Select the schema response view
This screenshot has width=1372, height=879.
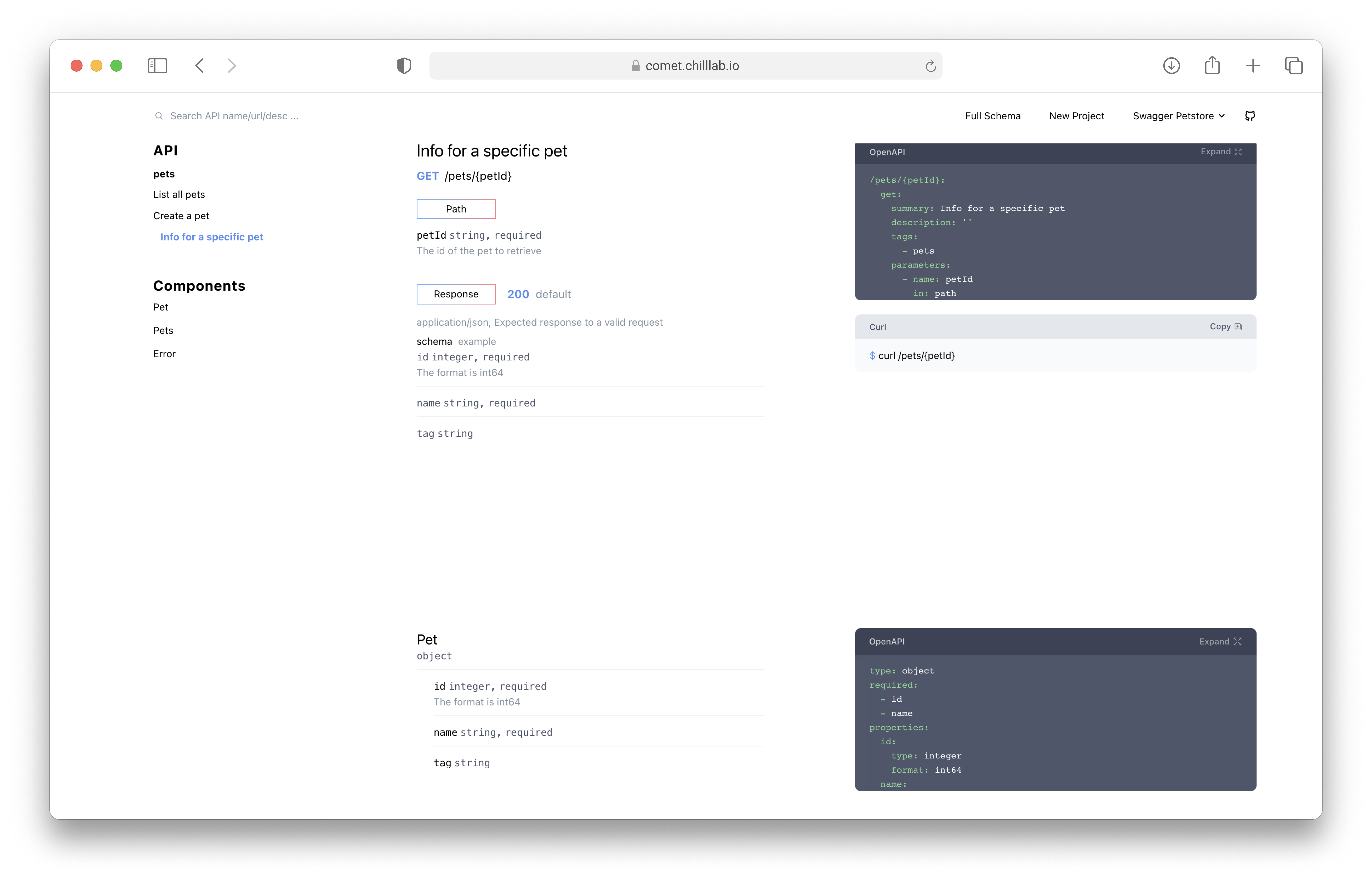[434, 341]
